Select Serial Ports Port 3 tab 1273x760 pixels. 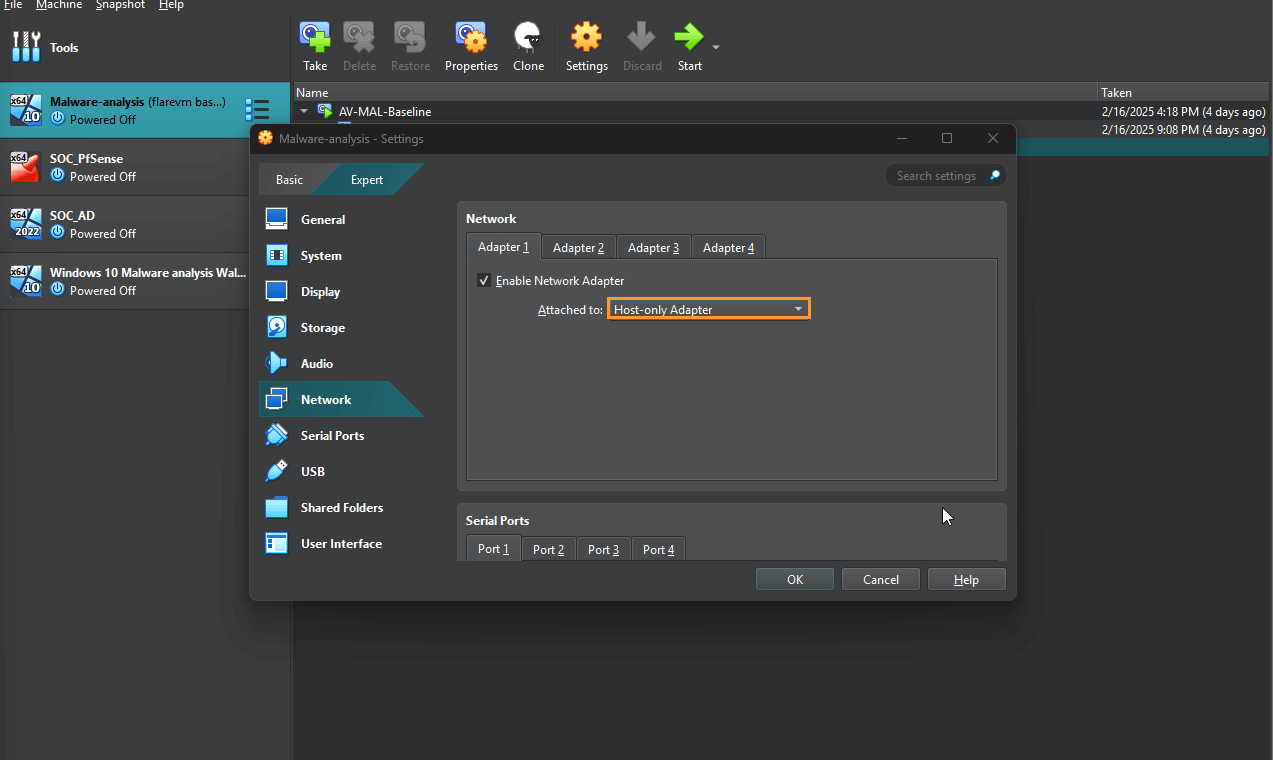click(x=603, y=549)
